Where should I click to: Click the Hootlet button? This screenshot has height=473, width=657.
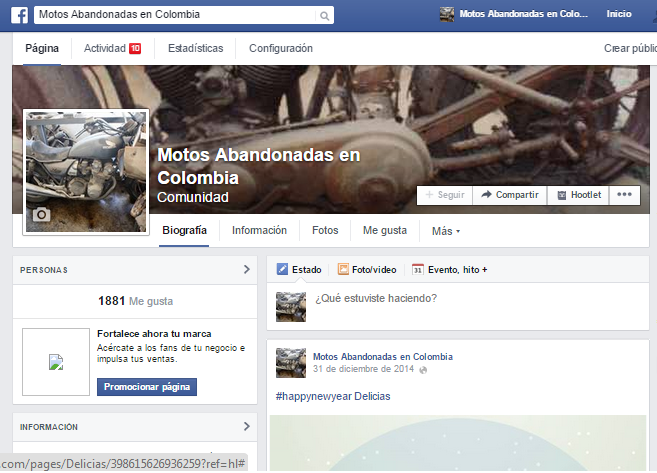[x=579, y=195]
